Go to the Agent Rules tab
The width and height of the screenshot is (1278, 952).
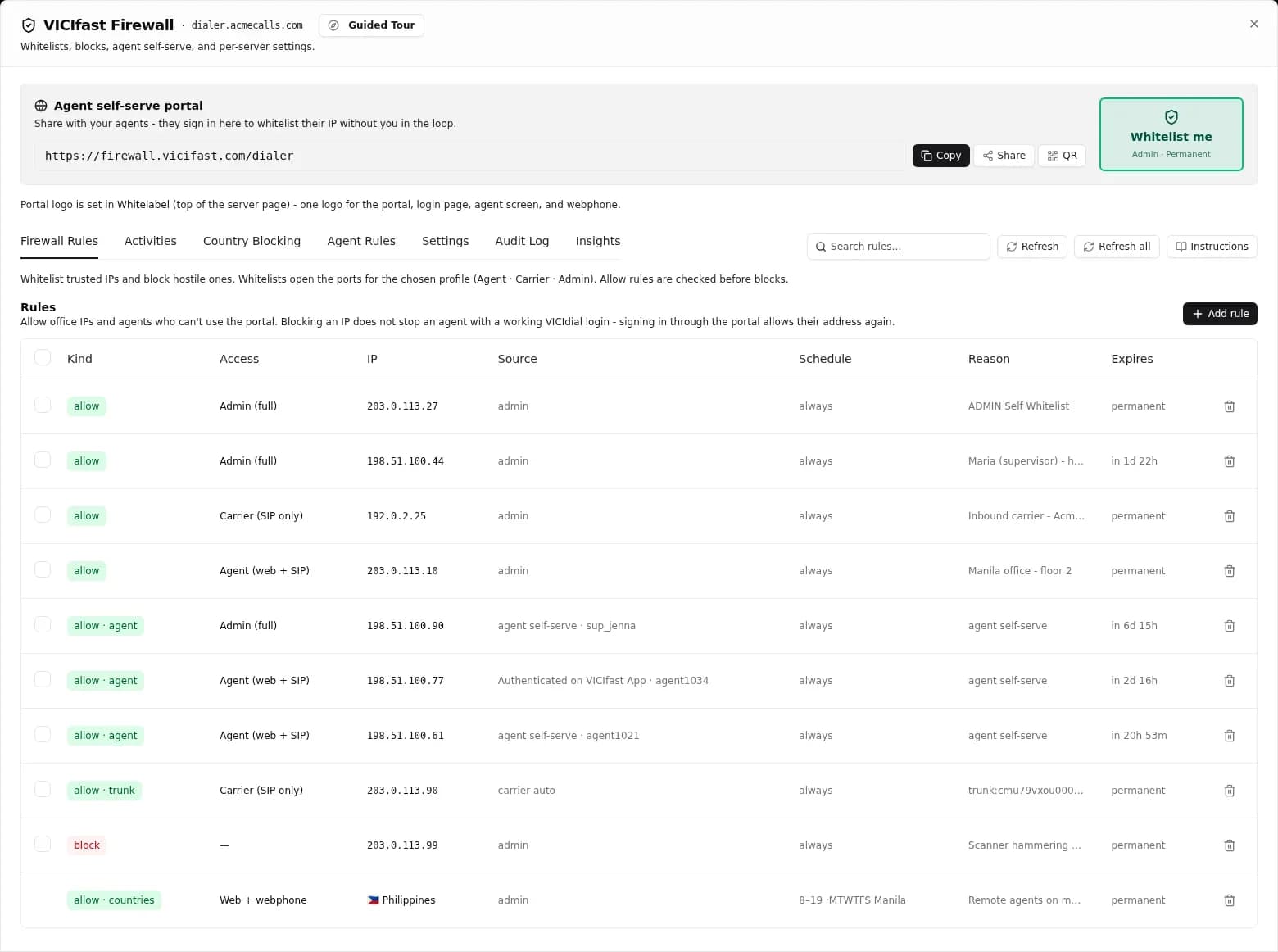361,241
